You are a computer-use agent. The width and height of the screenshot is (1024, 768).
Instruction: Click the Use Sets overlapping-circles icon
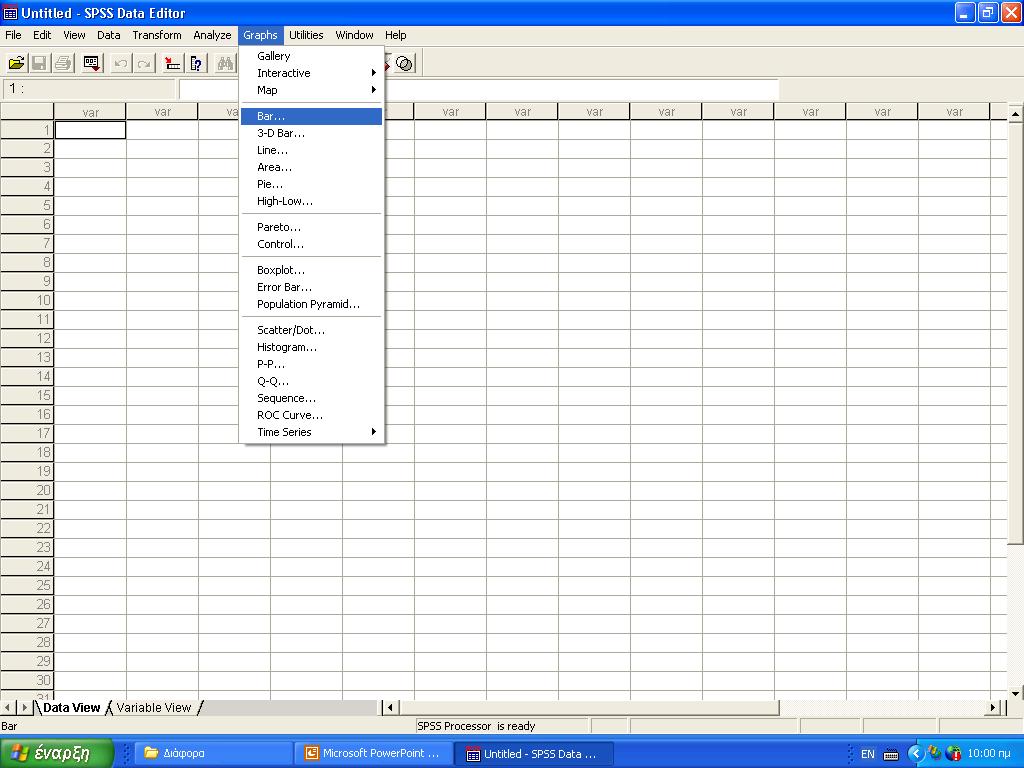(x=404, y=63)
